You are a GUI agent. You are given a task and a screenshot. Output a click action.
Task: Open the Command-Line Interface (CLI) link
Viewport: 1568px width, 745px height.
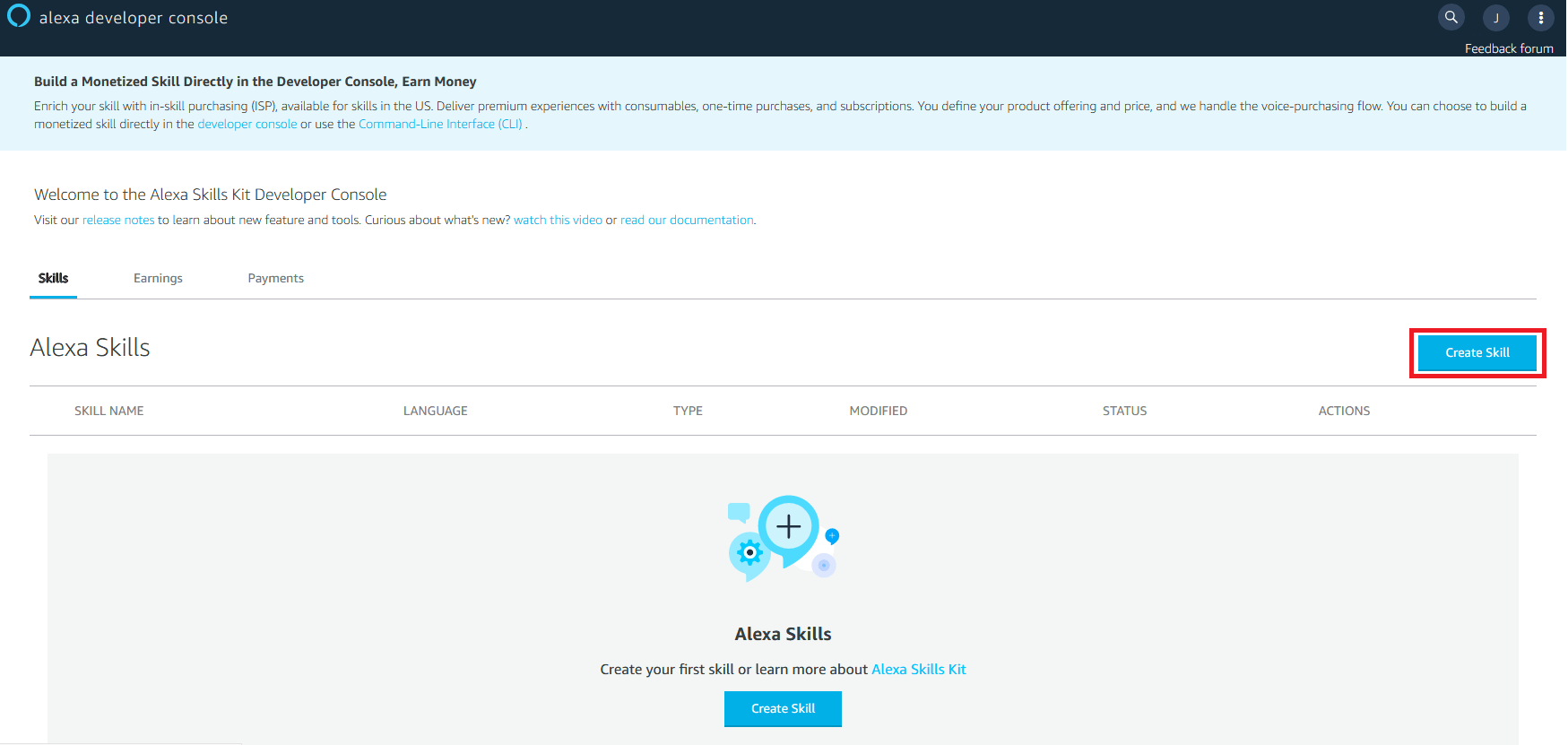click(x=440, y=124)
